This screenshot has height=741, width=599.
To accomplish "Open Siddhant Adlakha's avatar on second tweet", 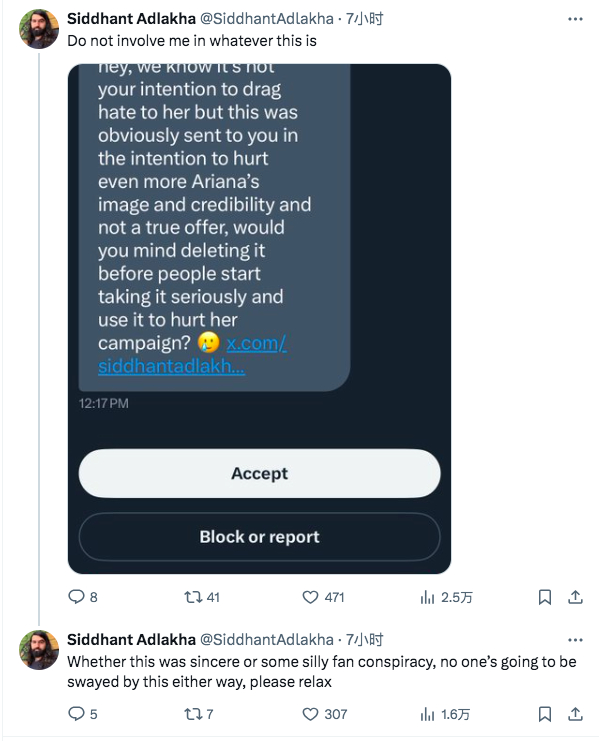I will coord(39,650).
